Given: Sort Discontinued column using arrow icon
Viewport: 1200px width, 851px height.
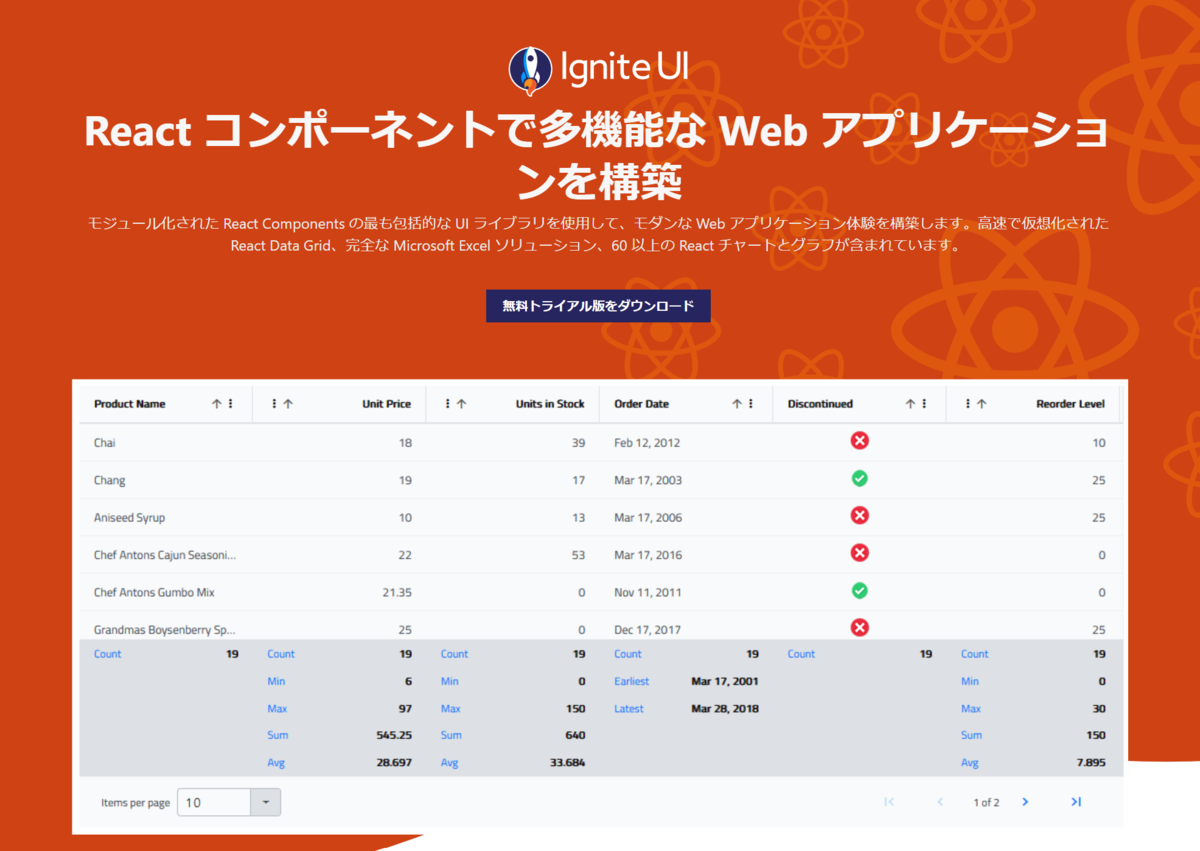Looking at the screenshot, I should [910, 404].
